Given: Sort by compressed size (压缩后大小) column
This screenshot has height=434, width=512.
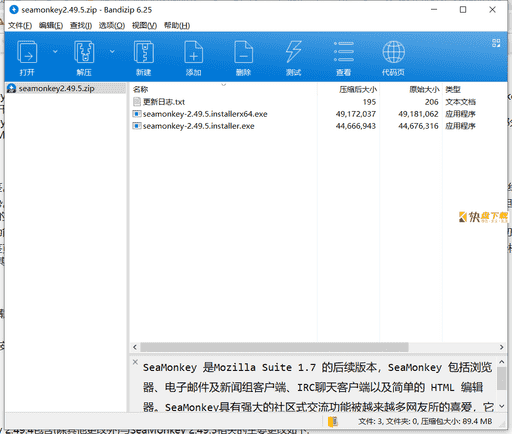Looking at the screenshot, I should [x=358, y=89].
